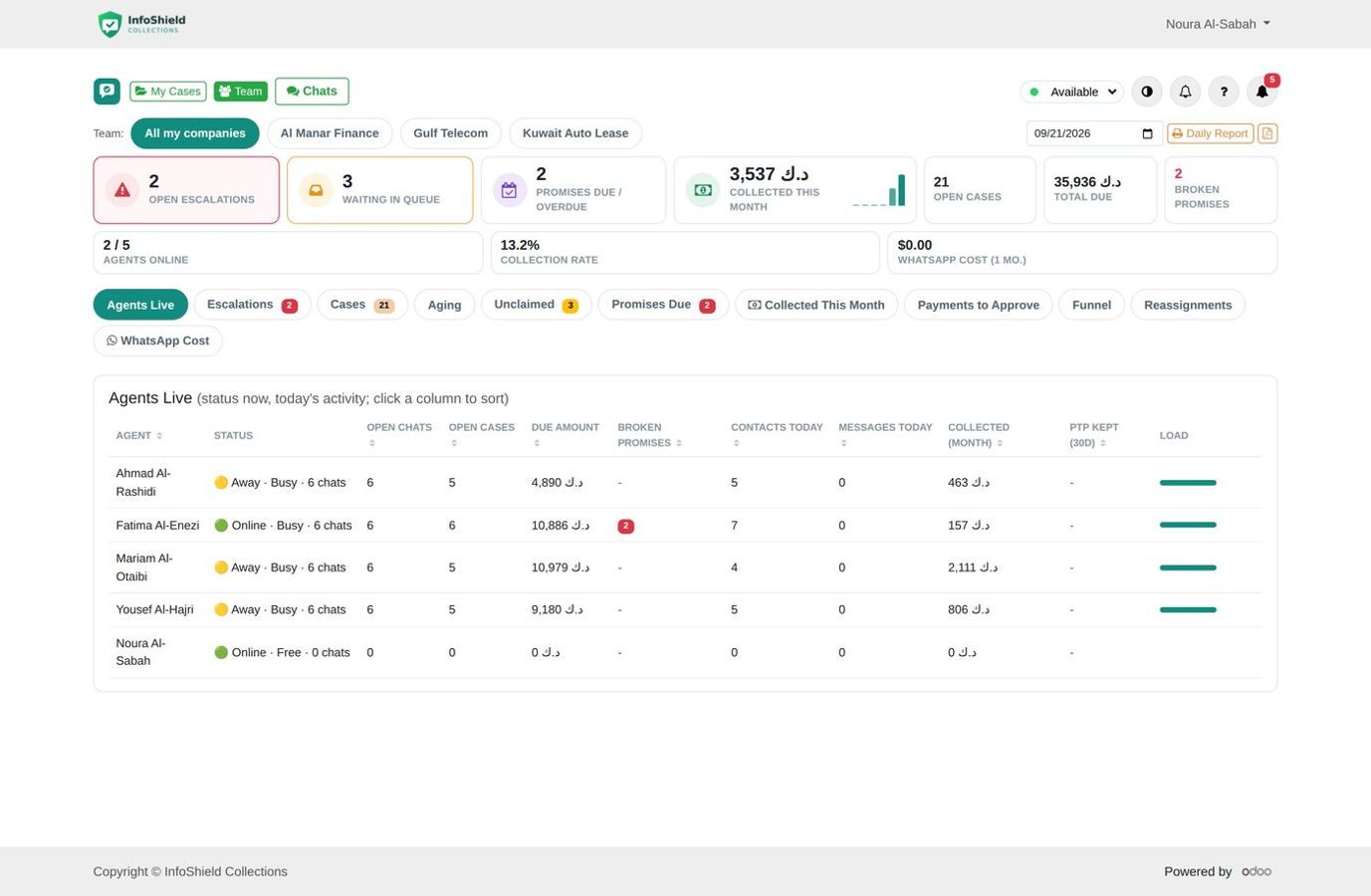Click the inbox icon on Waiting in Queue card

tap(316, 190)
